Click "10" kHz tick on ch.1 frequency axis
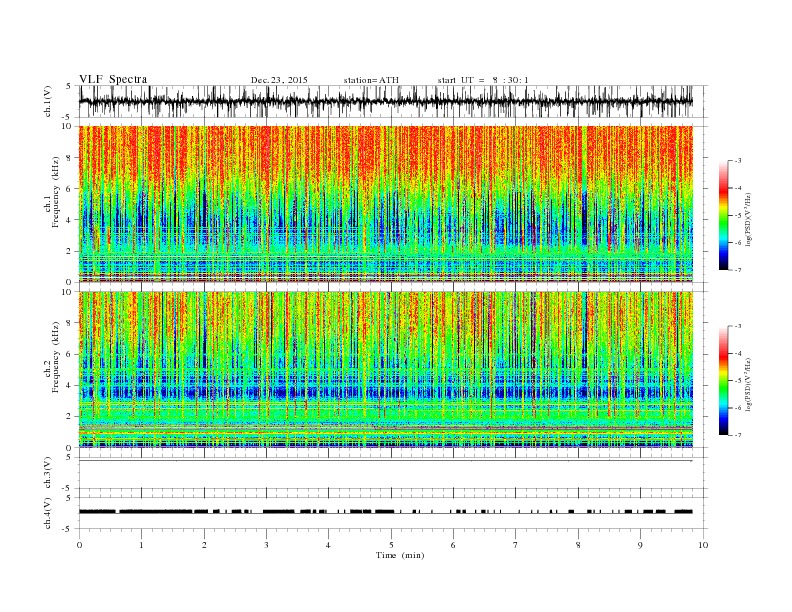Image resolution: width=792 pixels, height=612 pixels. click(x=68, y=126)
